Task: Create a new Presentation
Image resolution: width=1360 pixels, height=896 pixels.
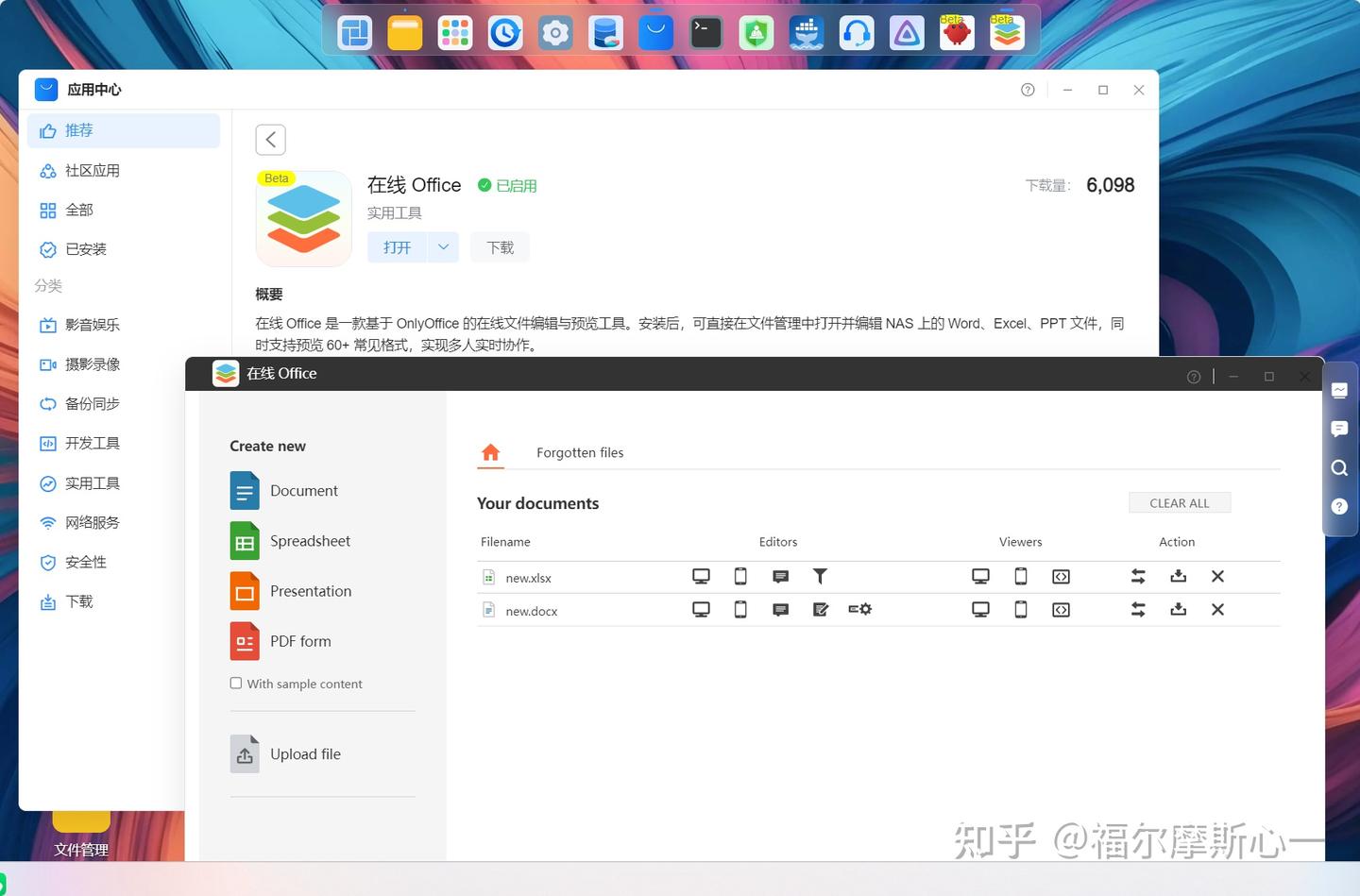Action: [291, 591]
